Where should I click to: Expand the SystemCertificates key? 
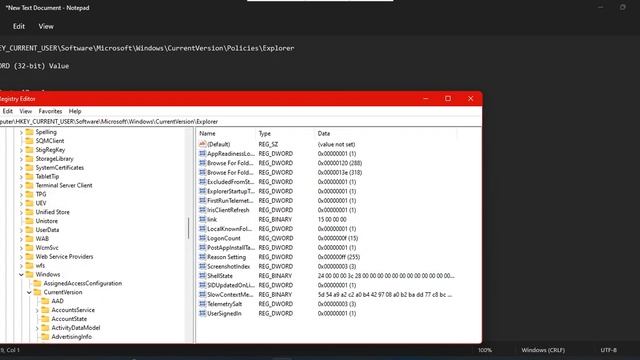click(x=21, y=168)
